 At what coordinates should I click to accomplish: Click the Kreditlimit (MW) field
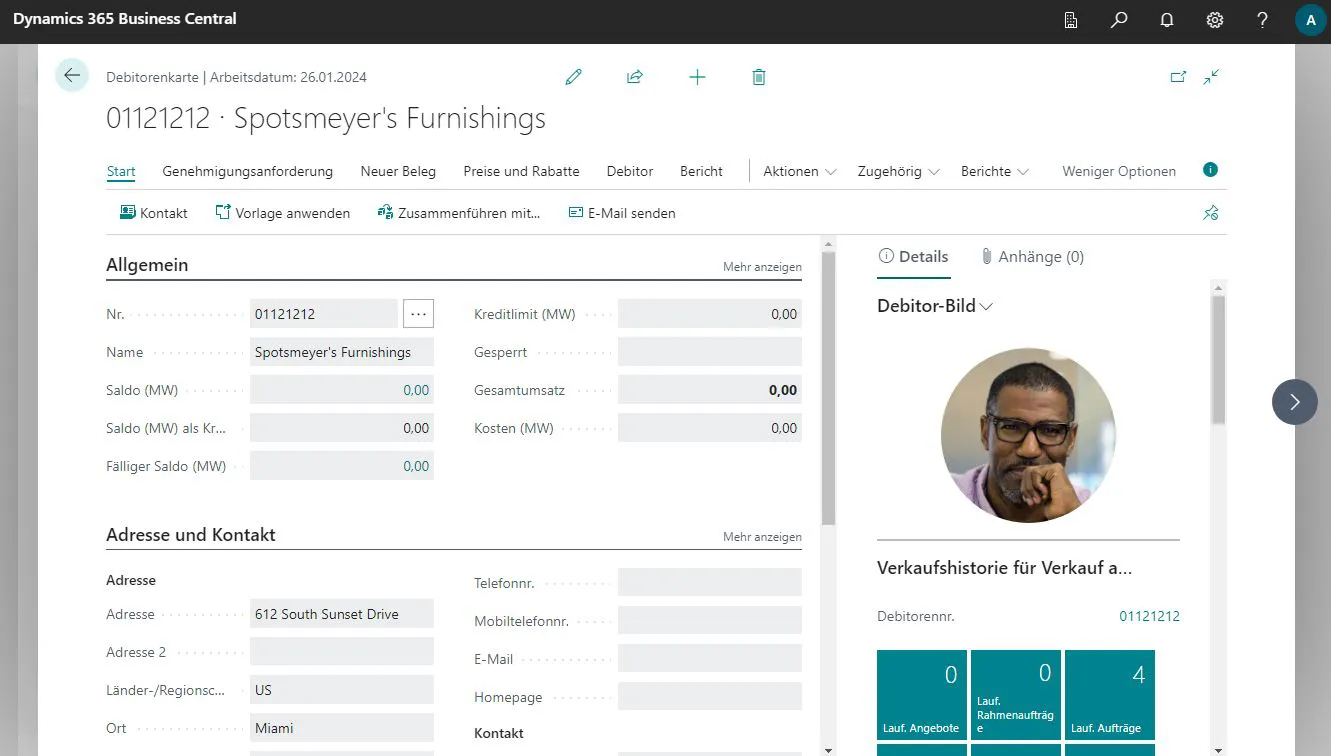[710, 314]
